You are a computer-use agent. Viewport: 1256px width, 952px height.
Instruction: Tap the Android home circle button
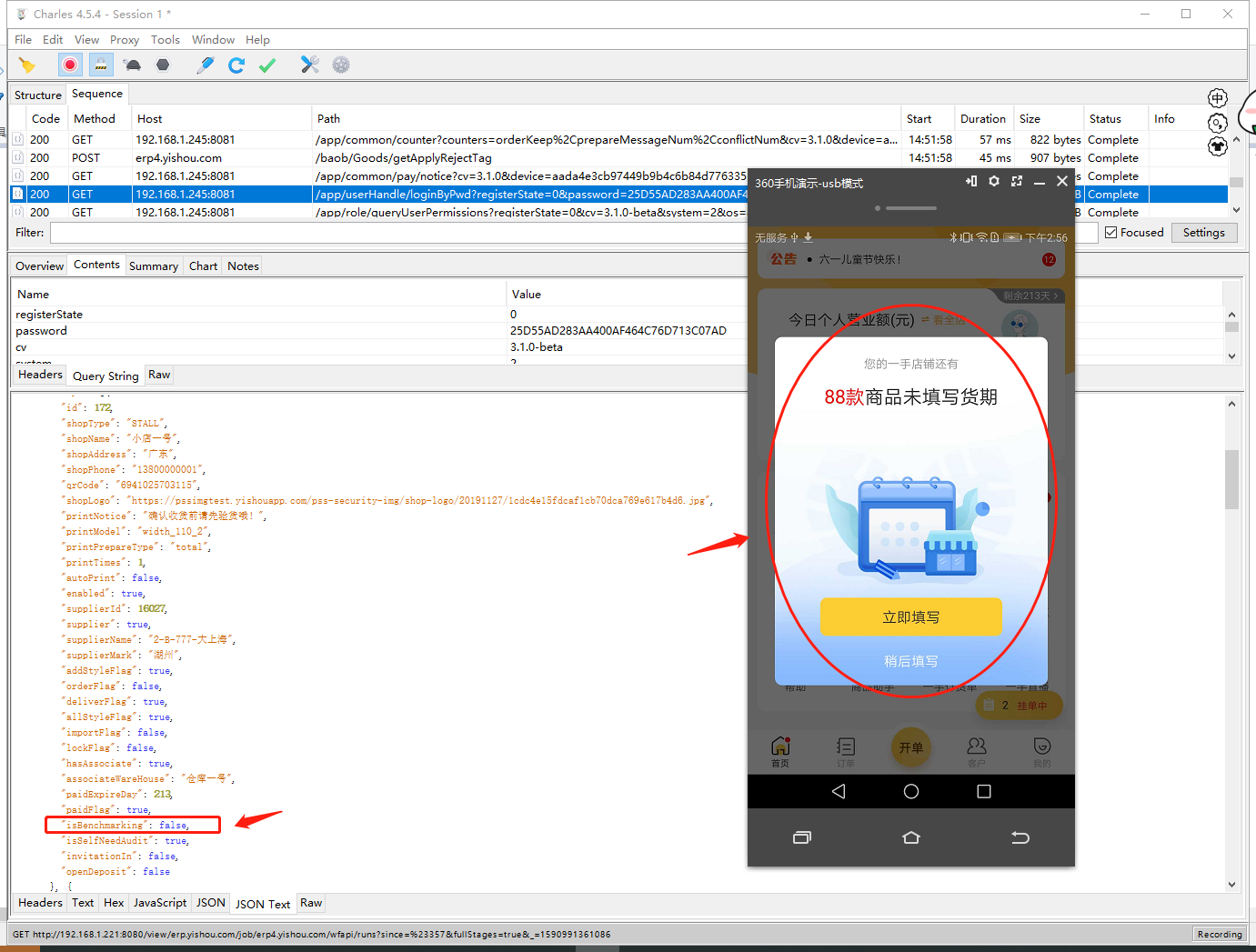[x=911, y=792]
